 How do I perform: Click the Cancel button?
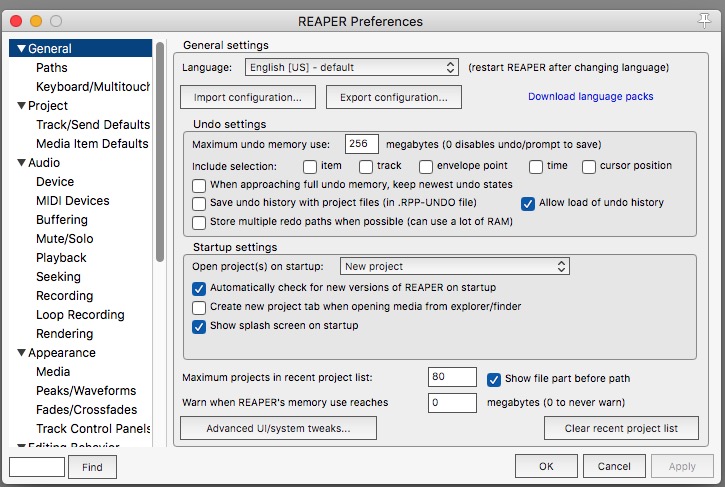(614, 466)
